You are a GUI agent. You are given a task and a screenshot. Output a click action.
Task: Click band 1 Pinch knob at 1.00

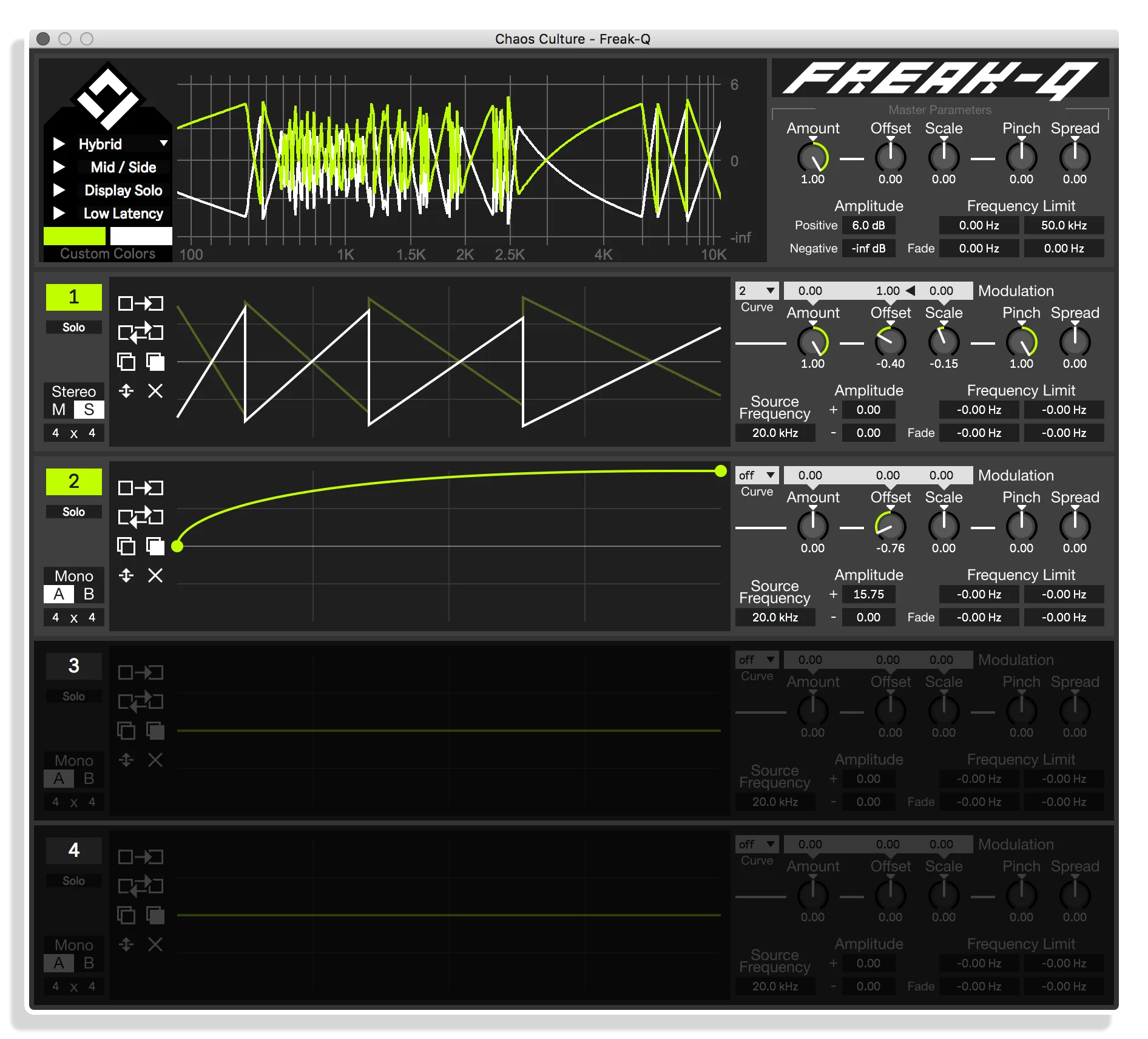tap(1021, 342)
